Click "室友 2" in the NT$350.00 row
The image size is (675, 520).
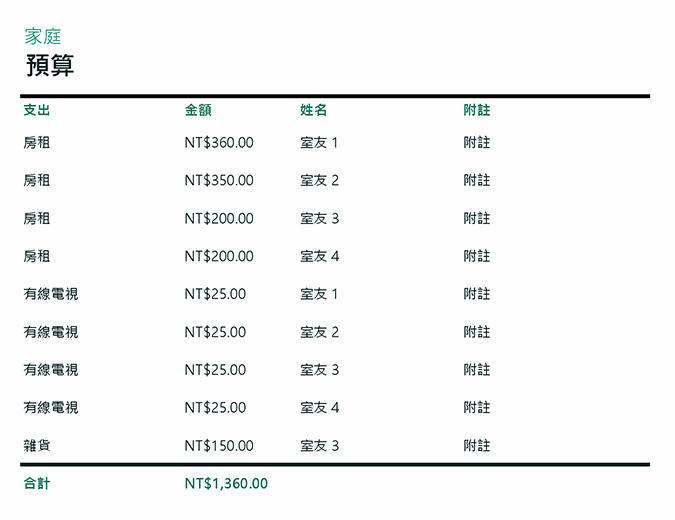(319, 181)
